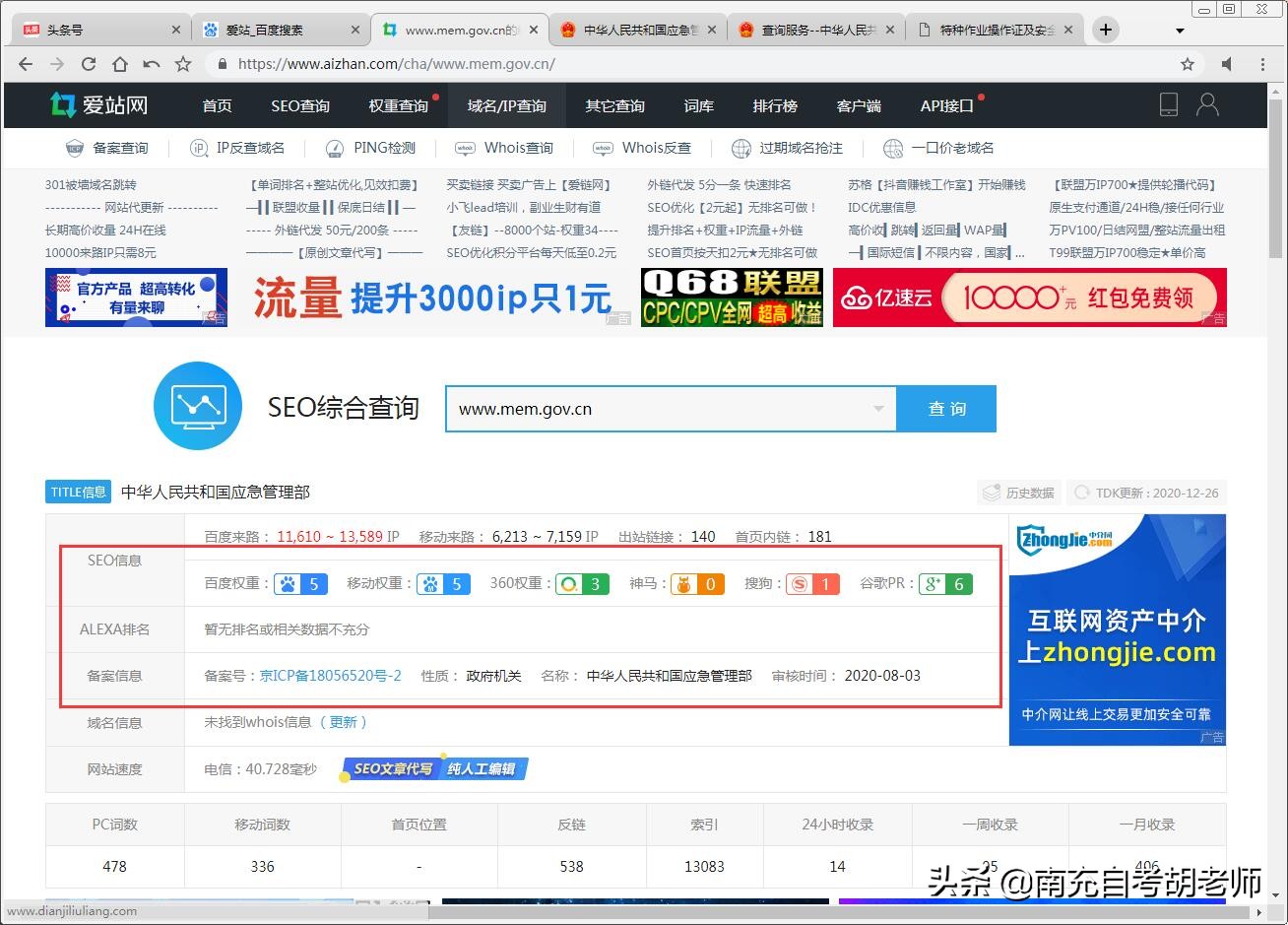This screenshot has width=1288, height=925.
Task: Switch to the 特种作业操作证 tab
Action: [995, 30]
